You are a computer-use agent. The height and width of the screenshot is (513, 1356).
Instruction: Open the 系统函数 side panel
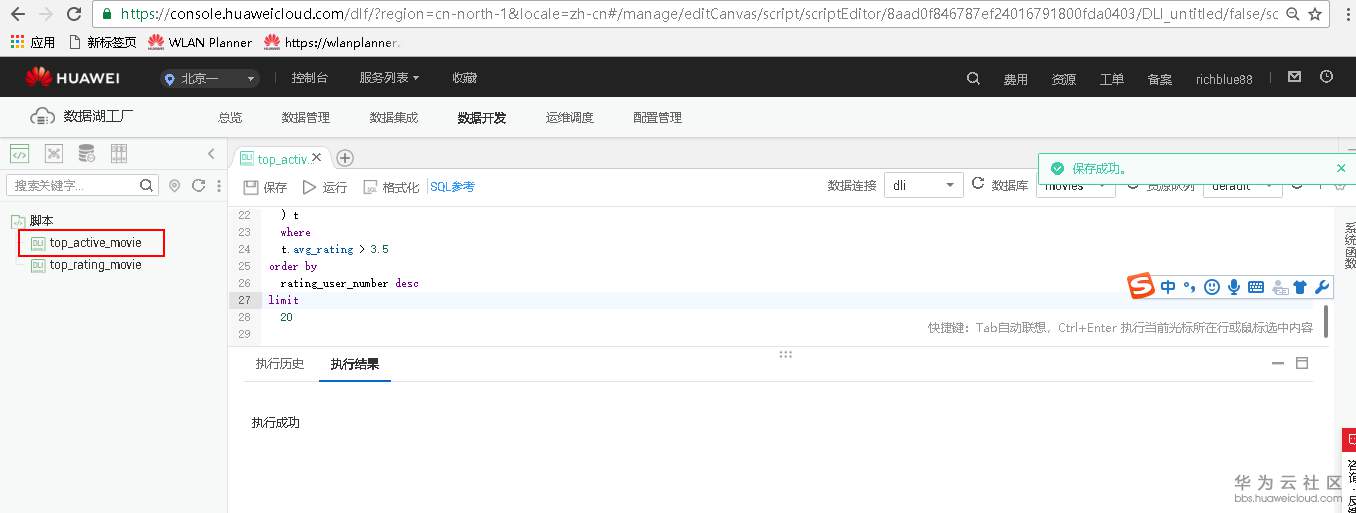click(1350, 246)
